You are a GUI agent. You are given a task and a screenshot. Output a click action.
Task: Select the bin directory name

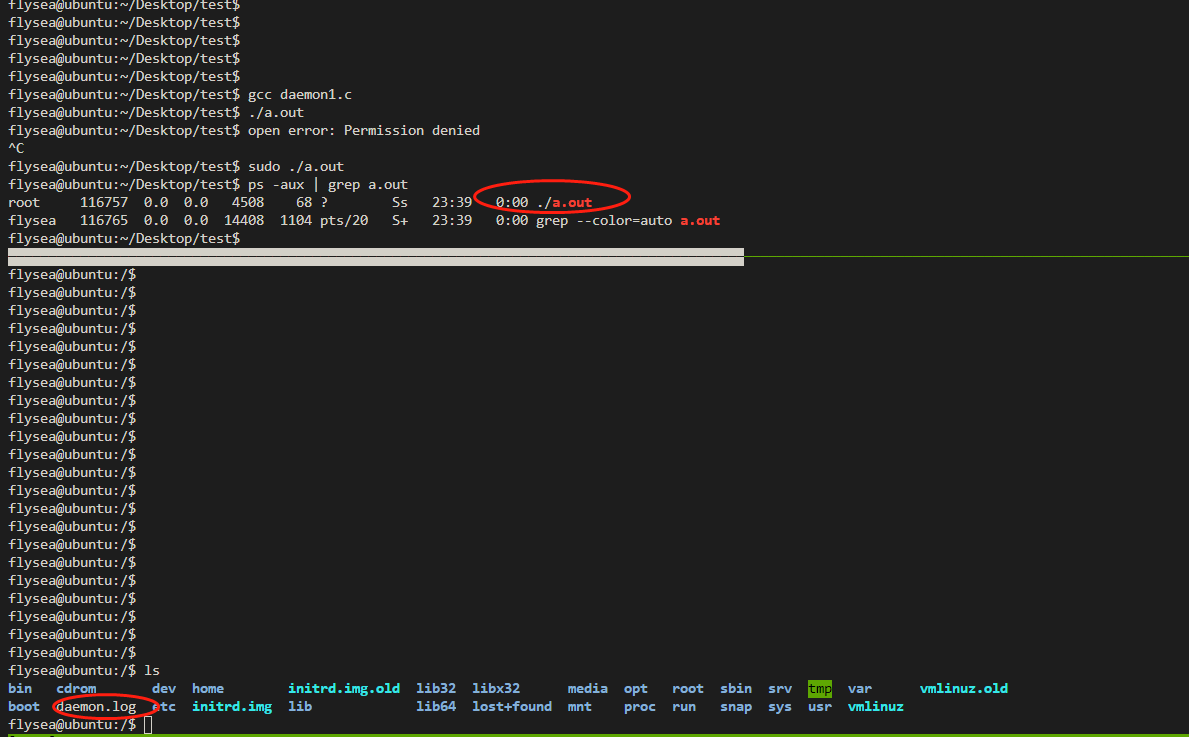pyautogui.click(x=19, y=688)
